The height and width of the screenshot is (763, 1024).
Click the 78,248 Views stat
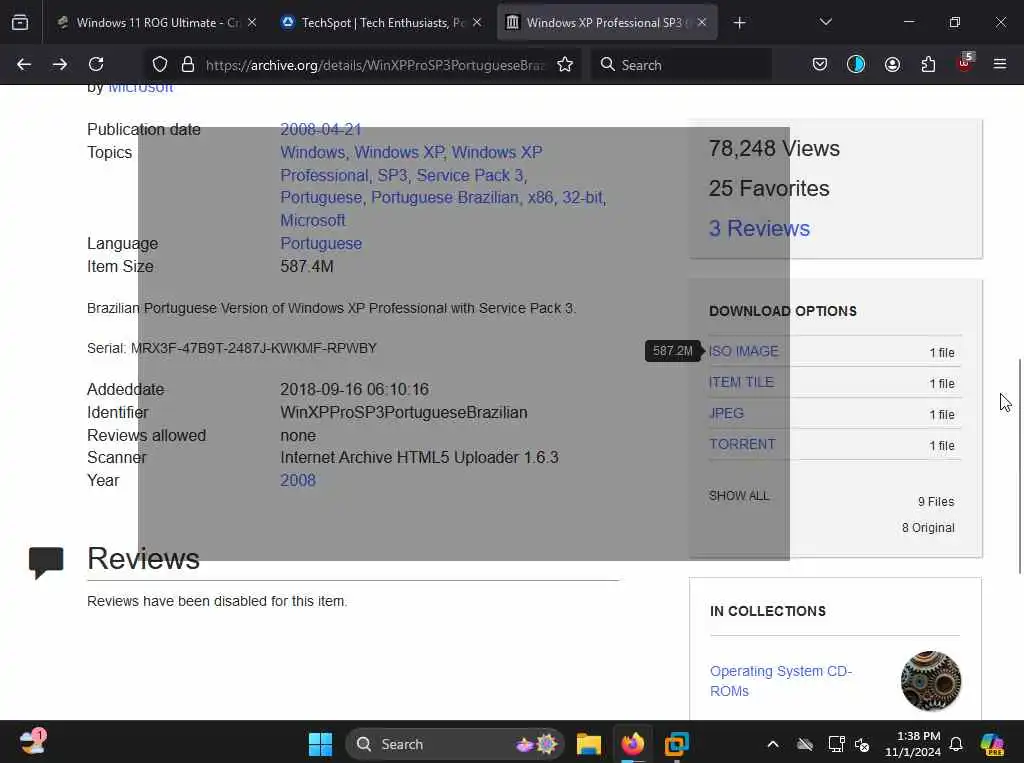(774, 148)
